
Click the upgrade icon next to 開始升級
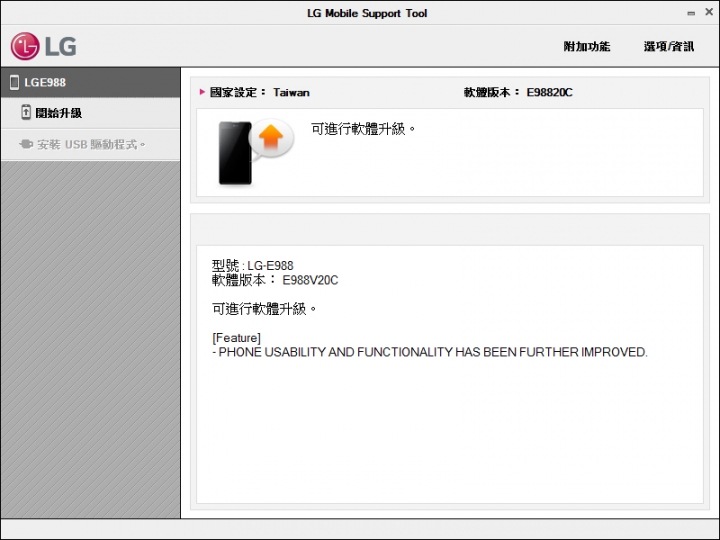click(26, 112)
